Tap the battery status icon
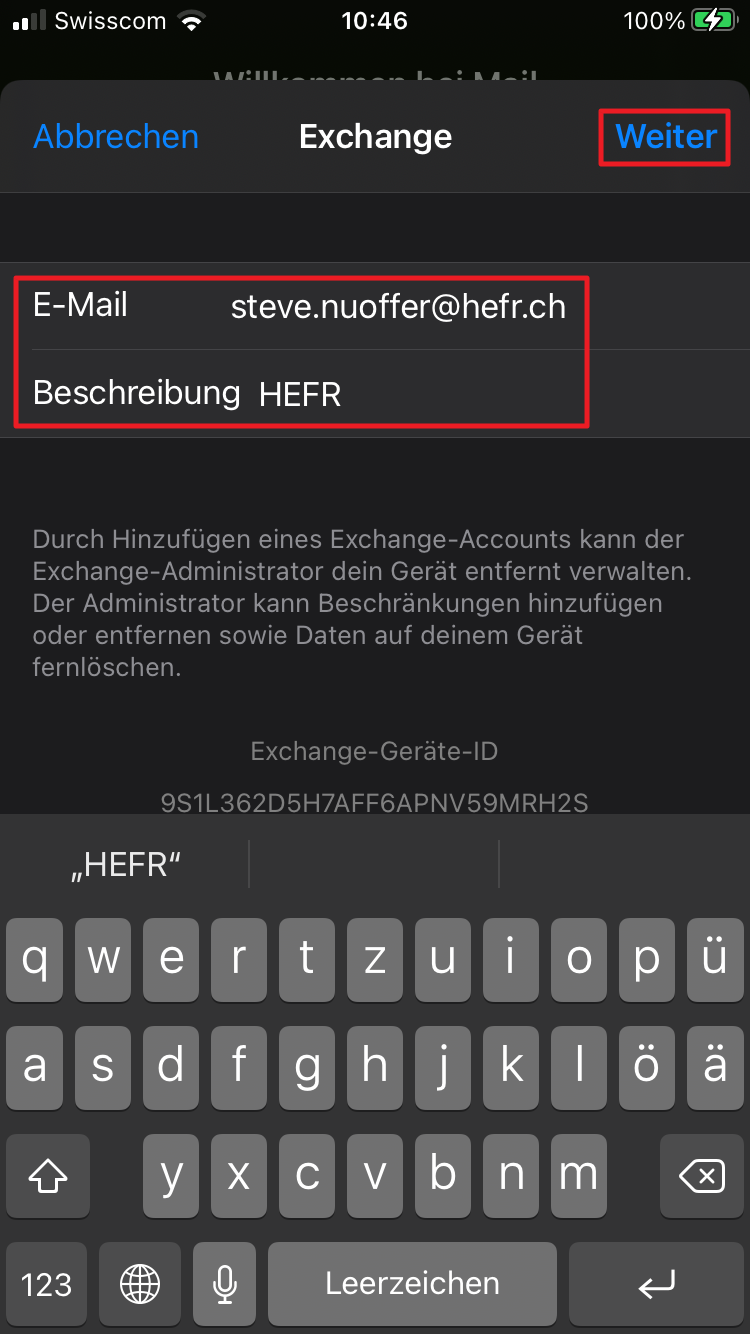Viewport: 750px width, 1334px height. (717, 21)
